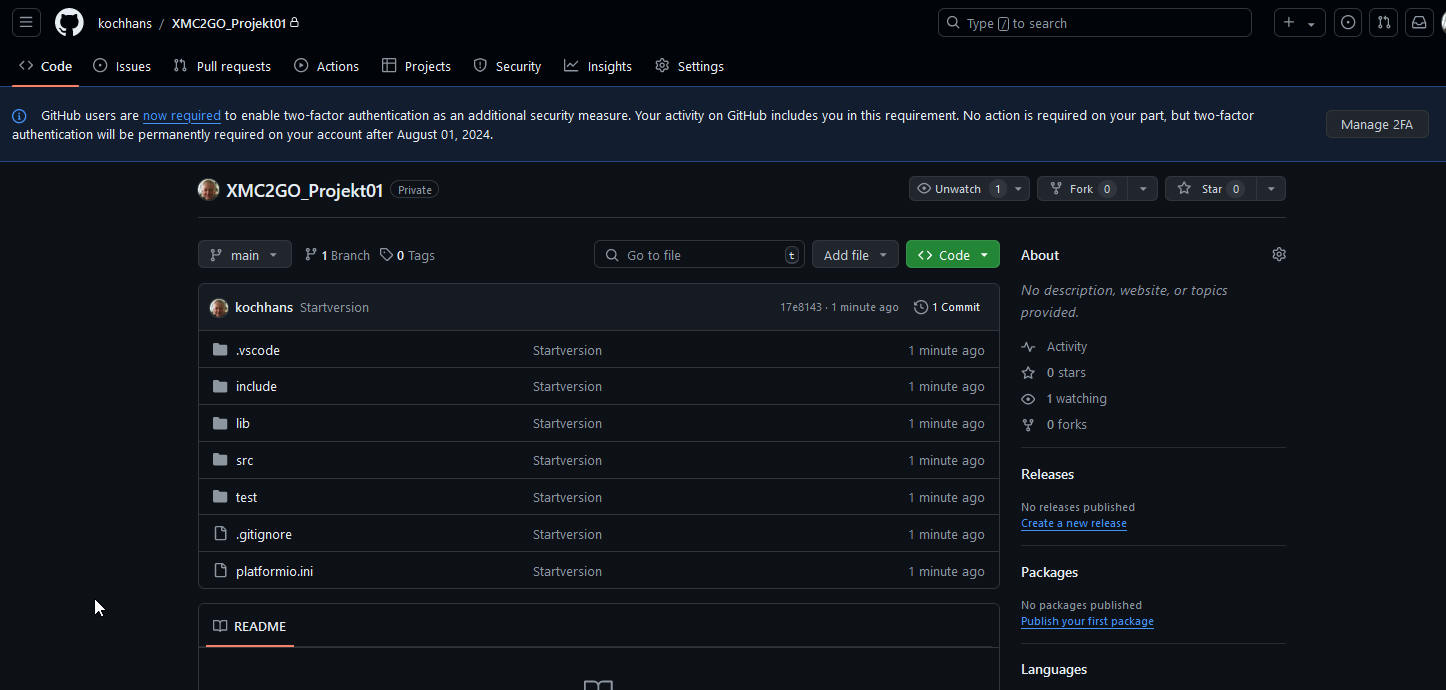The height and width of the screenshot is (690, 1446).
Task: Open the issues icon in header
Action: pyautogui.click(x=1348, y=23)
